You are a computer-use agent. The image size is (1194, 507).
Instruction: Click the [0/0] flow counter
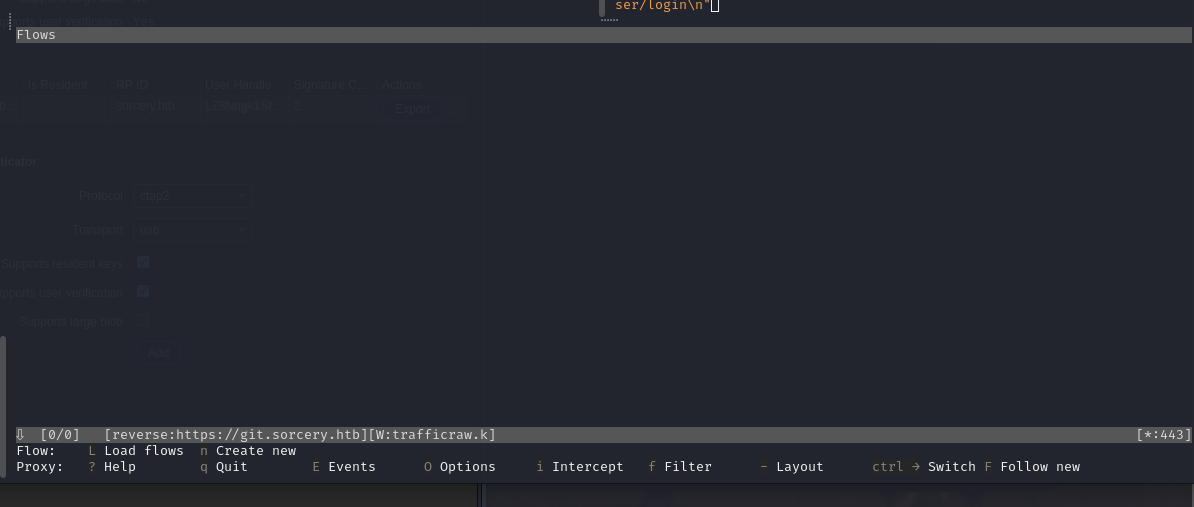[x=60, y=435]
